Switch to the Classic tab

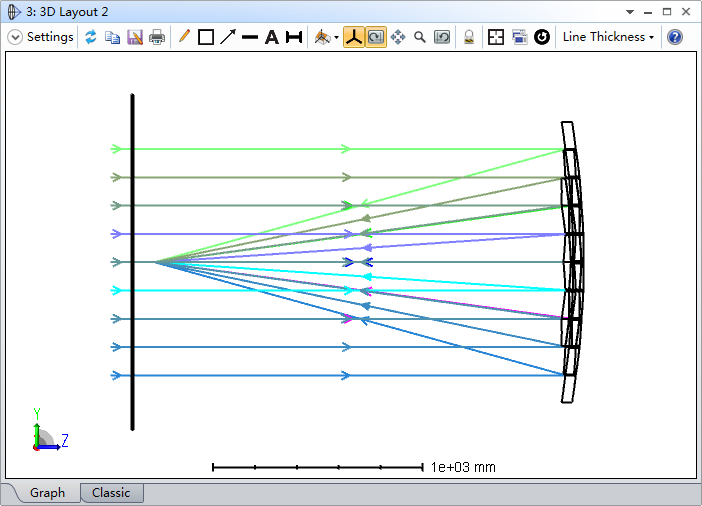coord(111,493)
